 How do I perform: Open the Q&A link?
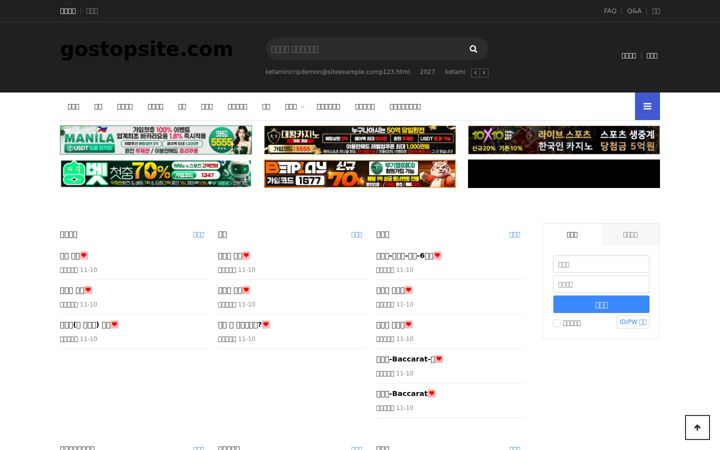pos(634,11)
